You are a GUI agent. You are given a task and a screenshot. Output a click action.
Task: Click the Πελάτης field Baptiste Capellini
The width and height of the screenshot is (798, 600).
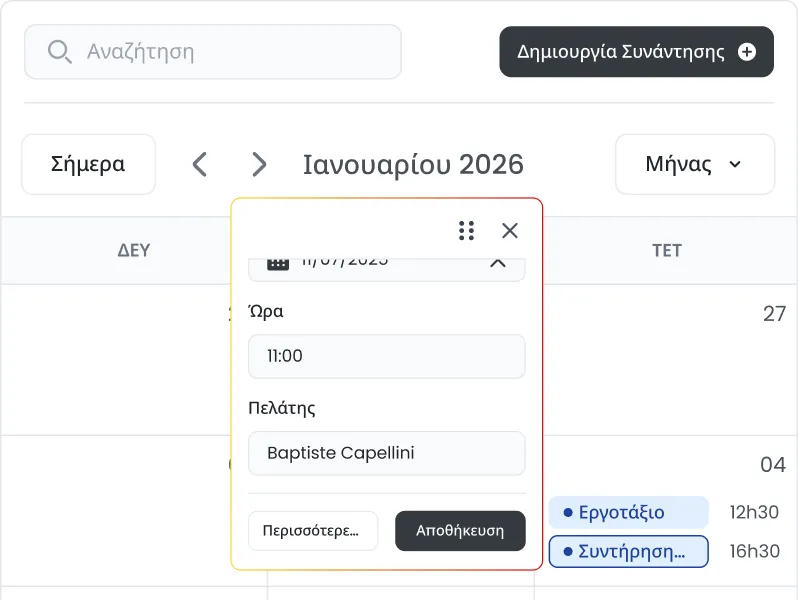[x=386, y=453]
